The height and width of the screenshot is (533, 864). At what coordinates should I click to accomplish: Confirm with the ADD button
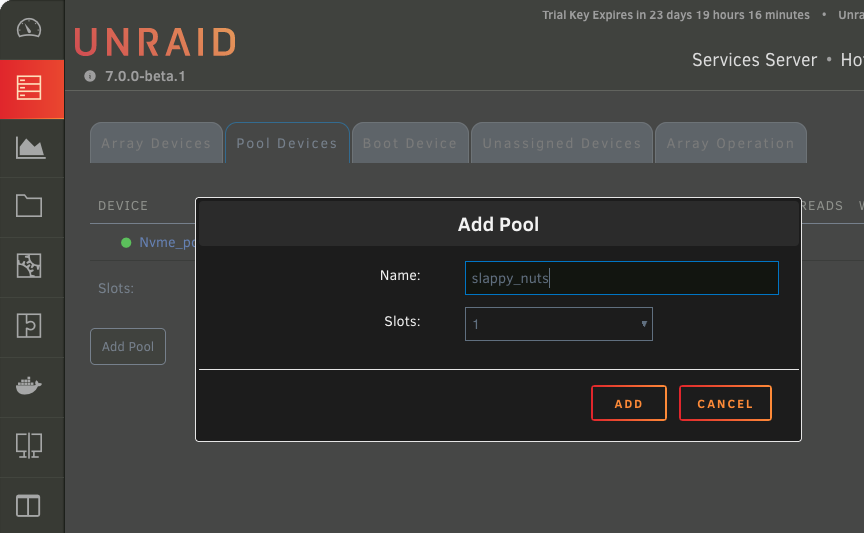[x=629, y=403]
